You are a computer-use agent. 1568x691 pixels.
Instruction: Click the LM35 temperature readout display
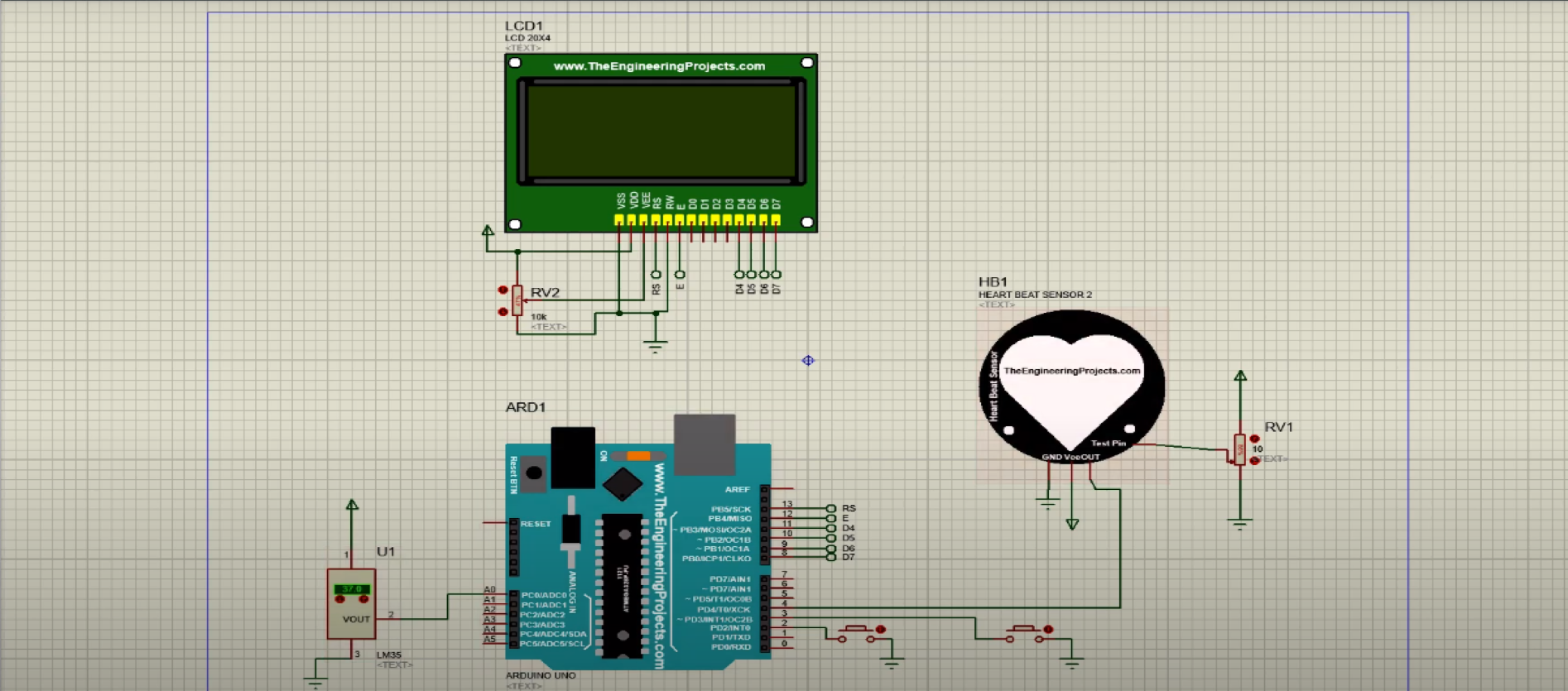352,589
